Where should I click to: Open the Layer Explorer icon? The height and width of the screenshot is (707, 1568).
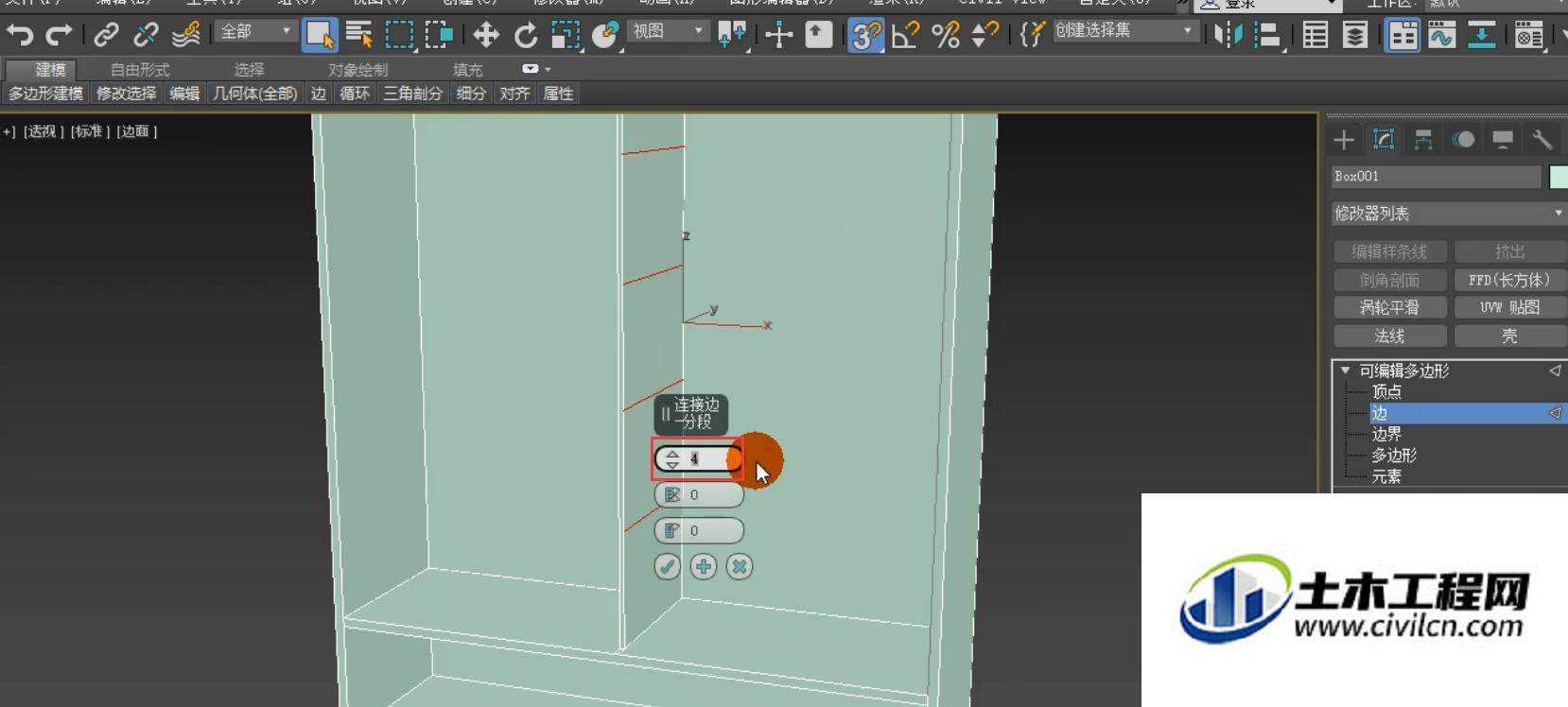click(x=1354, y=36)
